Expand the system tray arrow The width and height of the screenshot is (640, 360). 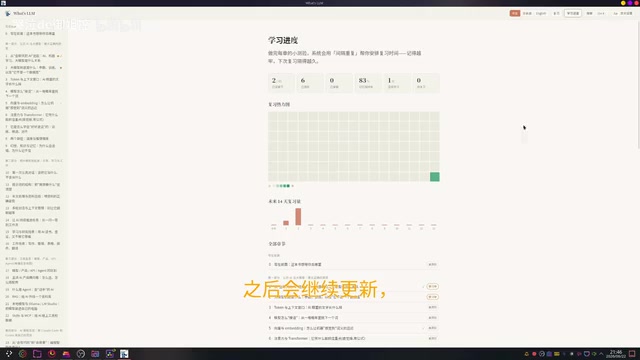601,354
